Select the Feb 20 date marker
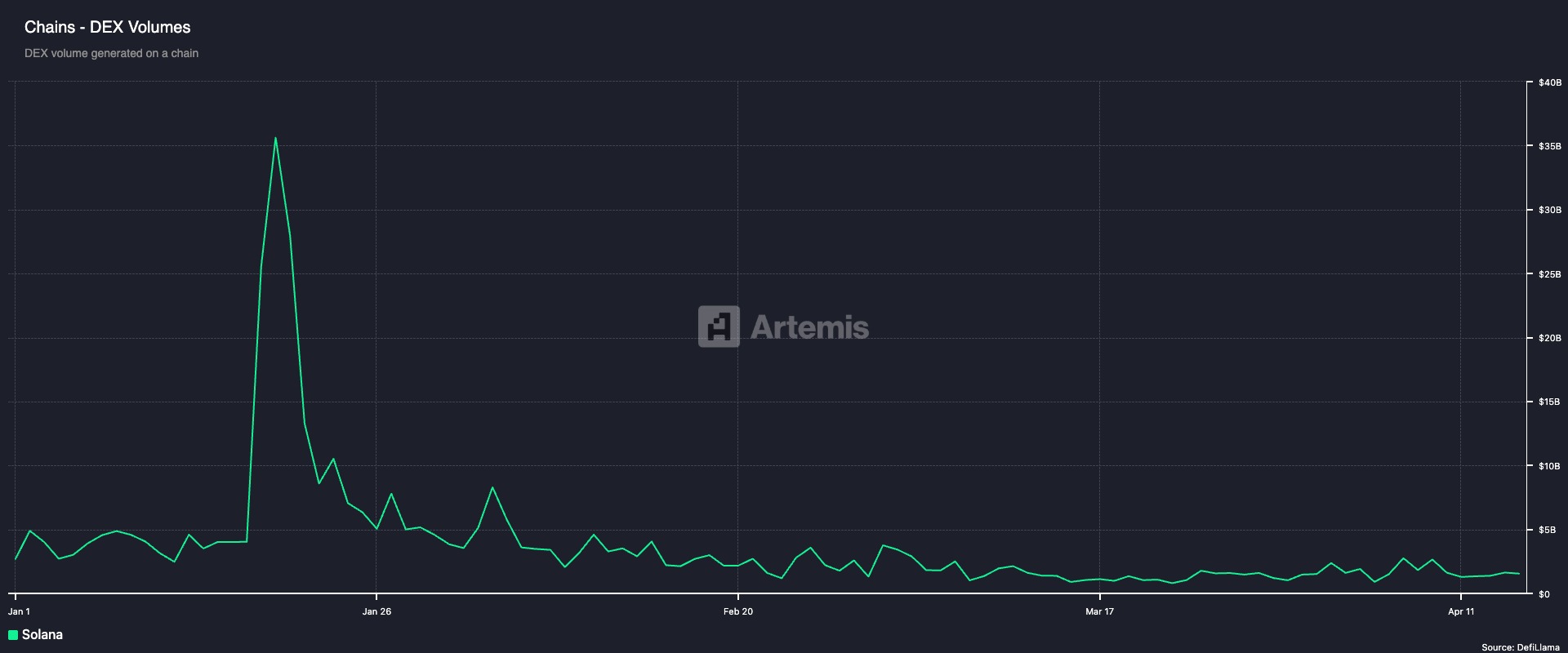1568x653 pixels. click(x=737, y=611)
